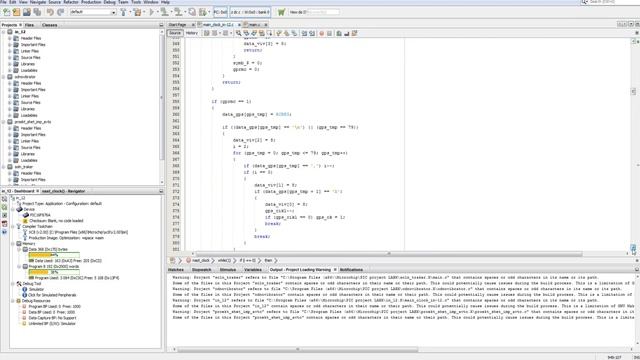Open the Stopwatch tab in the bottom panel
Screen dimensions: 640x360
(202, 270)
